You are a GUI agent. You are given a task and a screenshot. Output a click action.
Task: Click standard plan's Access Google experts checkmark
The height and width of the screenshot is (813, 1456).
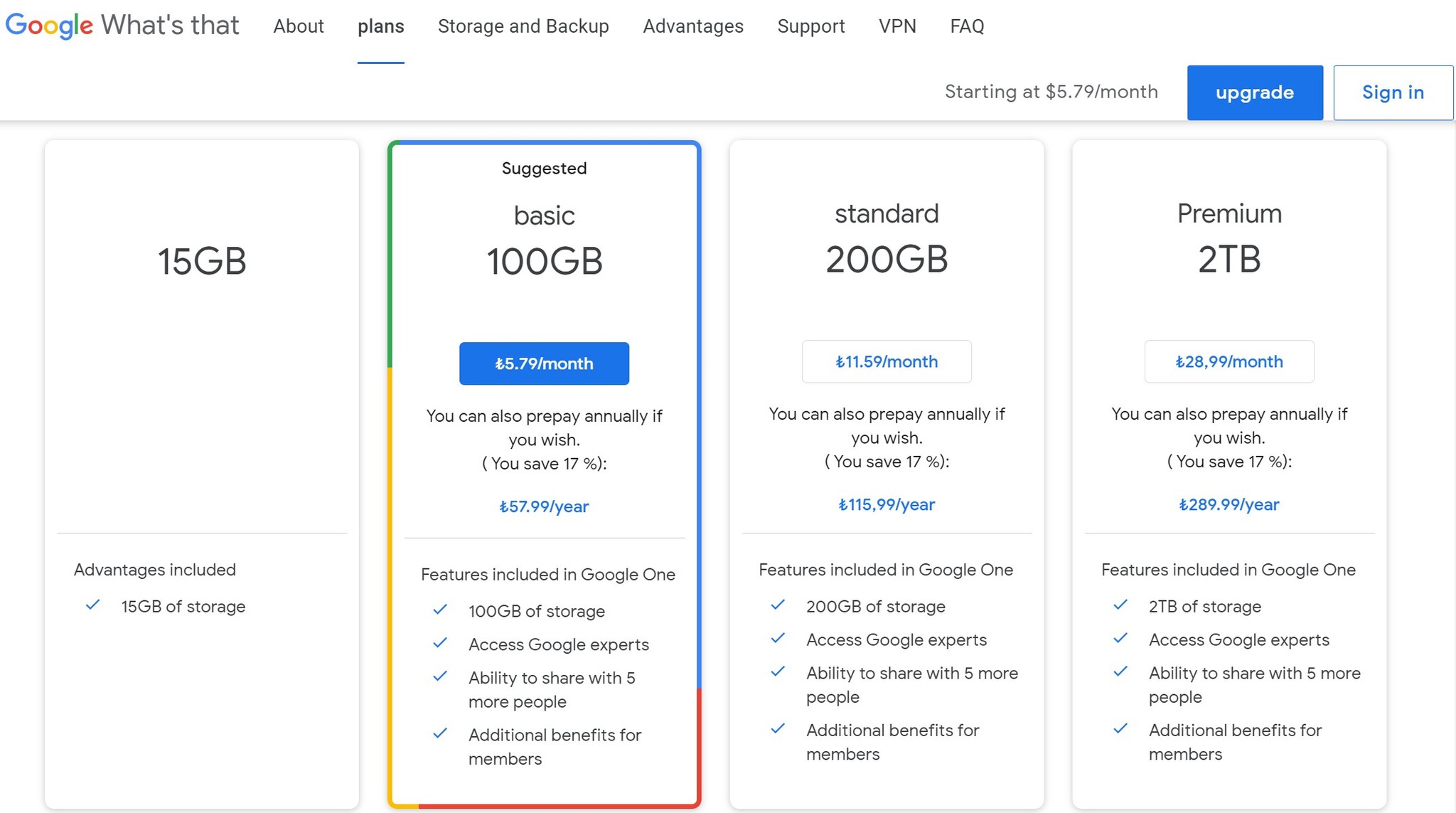778,639
